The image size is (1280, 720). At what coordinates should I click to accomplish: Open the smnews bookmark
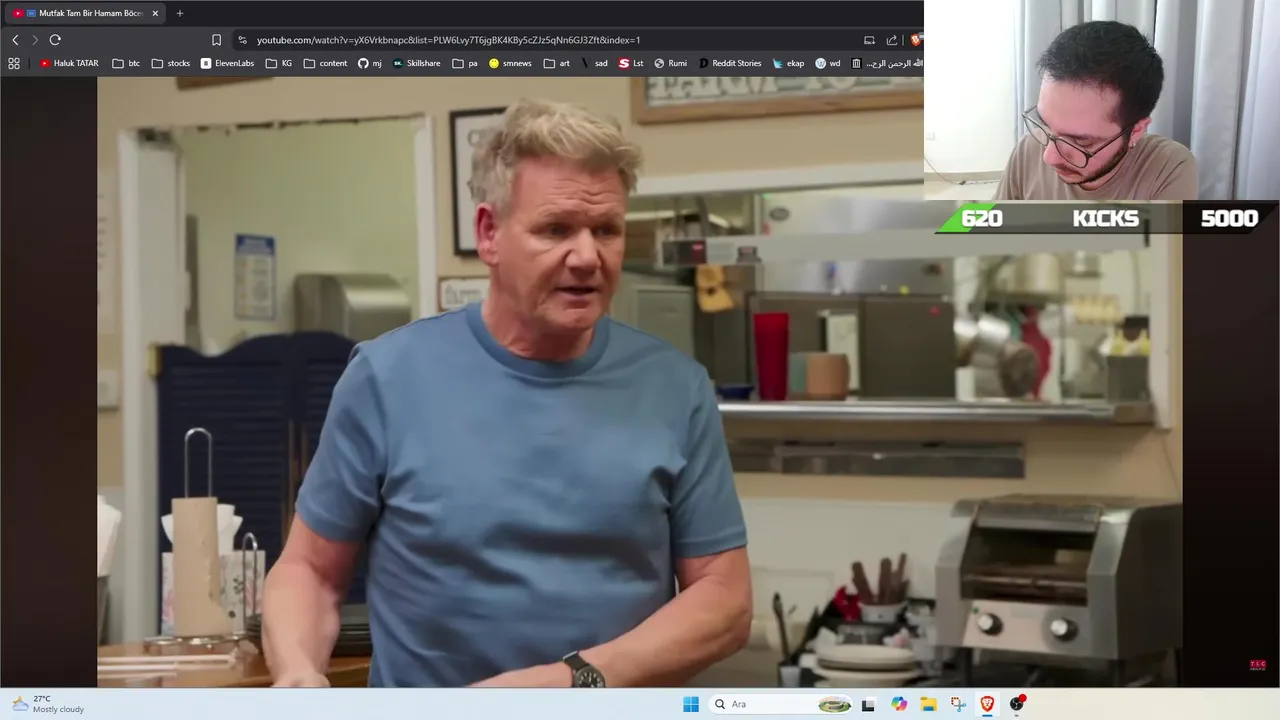(x=511, y=63)
